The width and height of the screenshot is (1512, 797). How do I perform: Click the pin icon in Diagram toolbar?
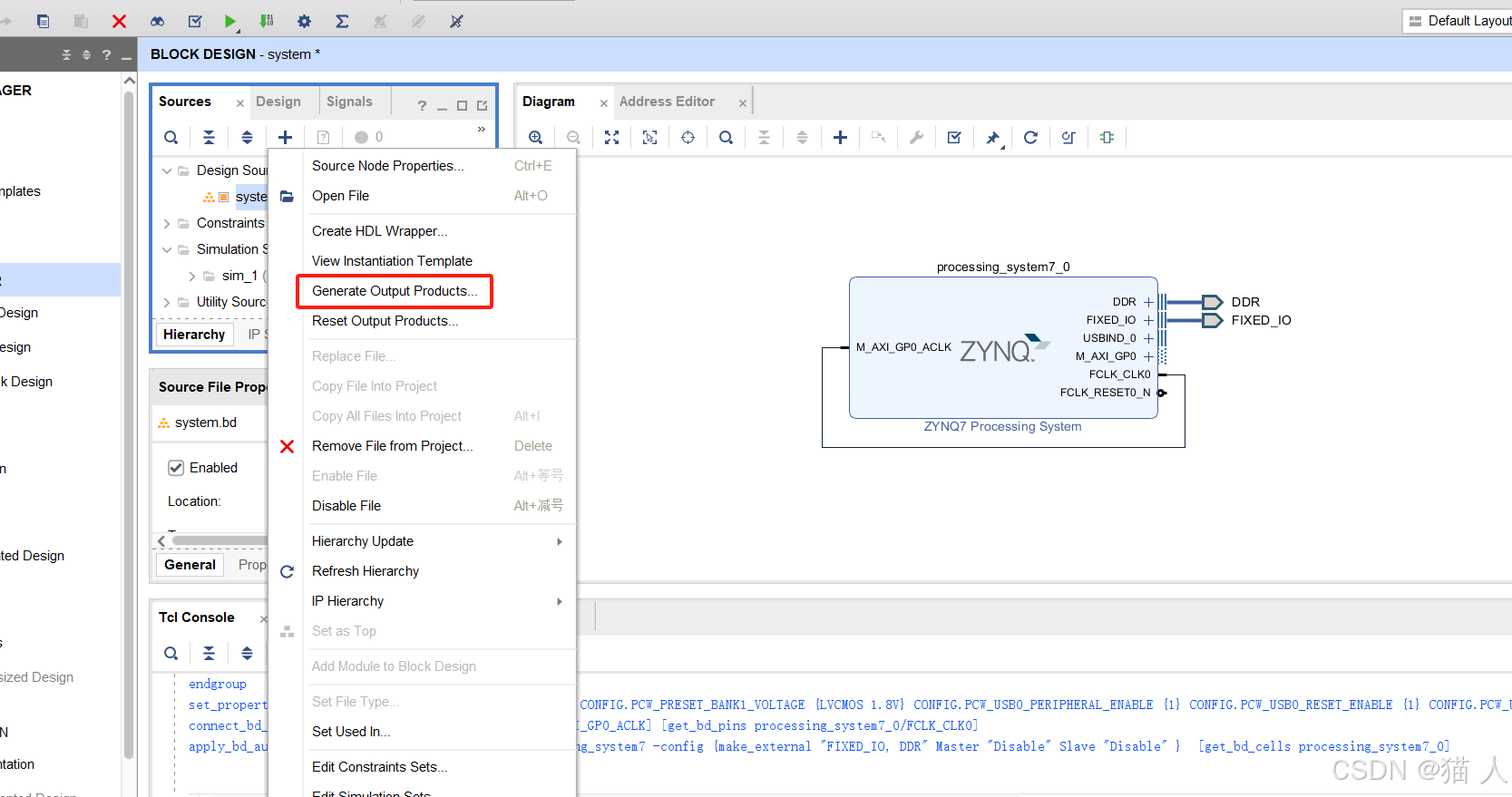point(993,138)
